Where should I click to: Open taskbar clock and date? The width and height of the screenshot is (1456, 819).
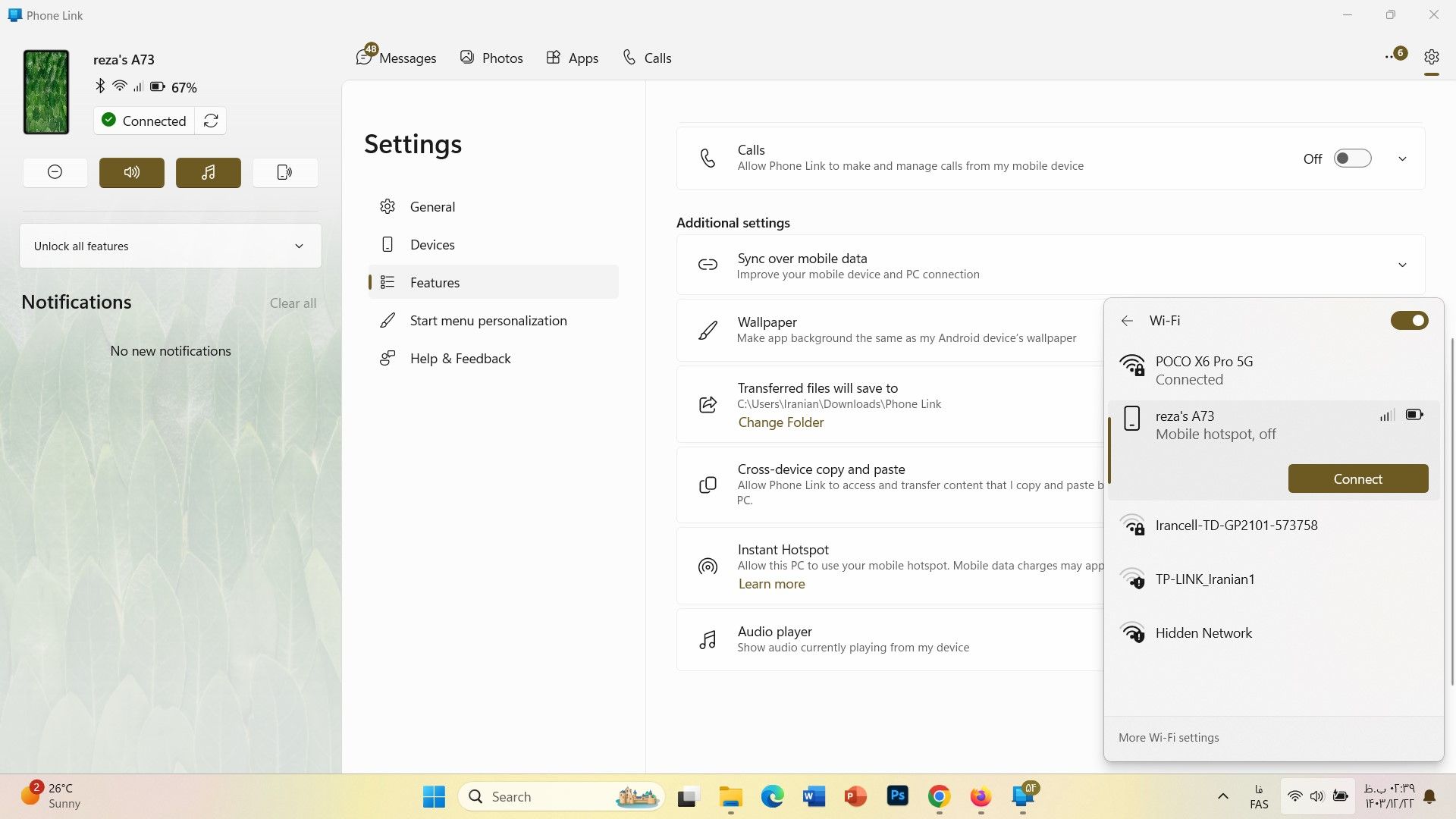pyautogui.click(x=1389, y=796)
